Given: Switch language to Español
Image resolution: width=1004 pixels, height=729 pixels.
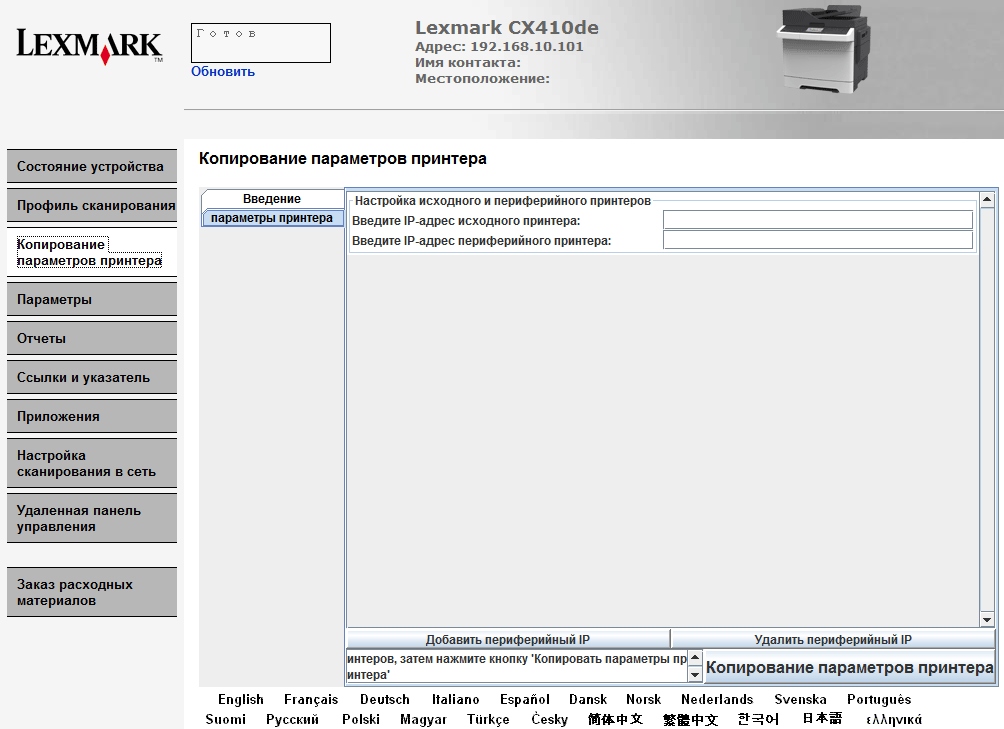Looking at the screenshot, I should click(525, 700).
